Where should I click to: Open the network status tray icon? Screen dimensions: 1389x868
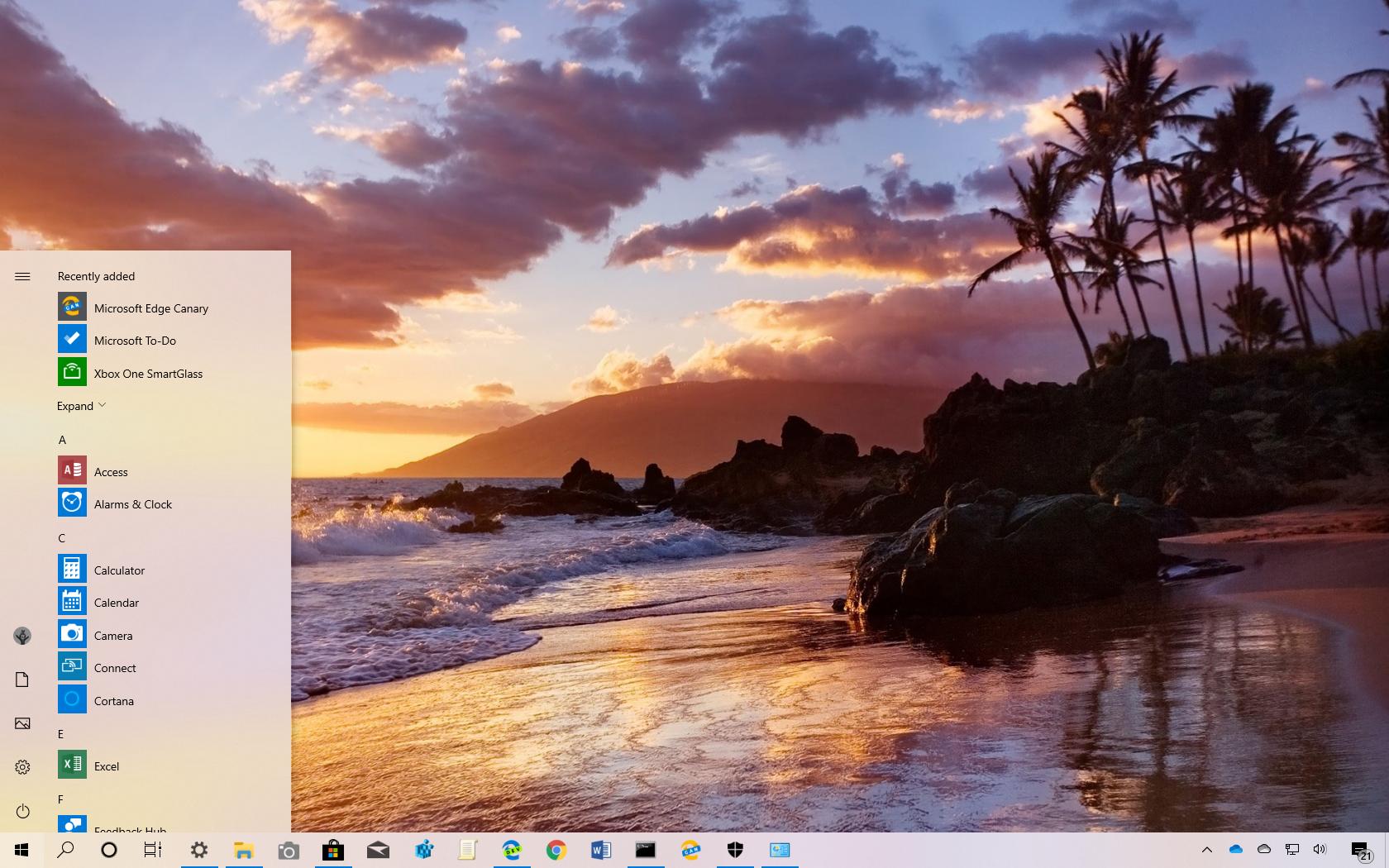(1292, 850)
